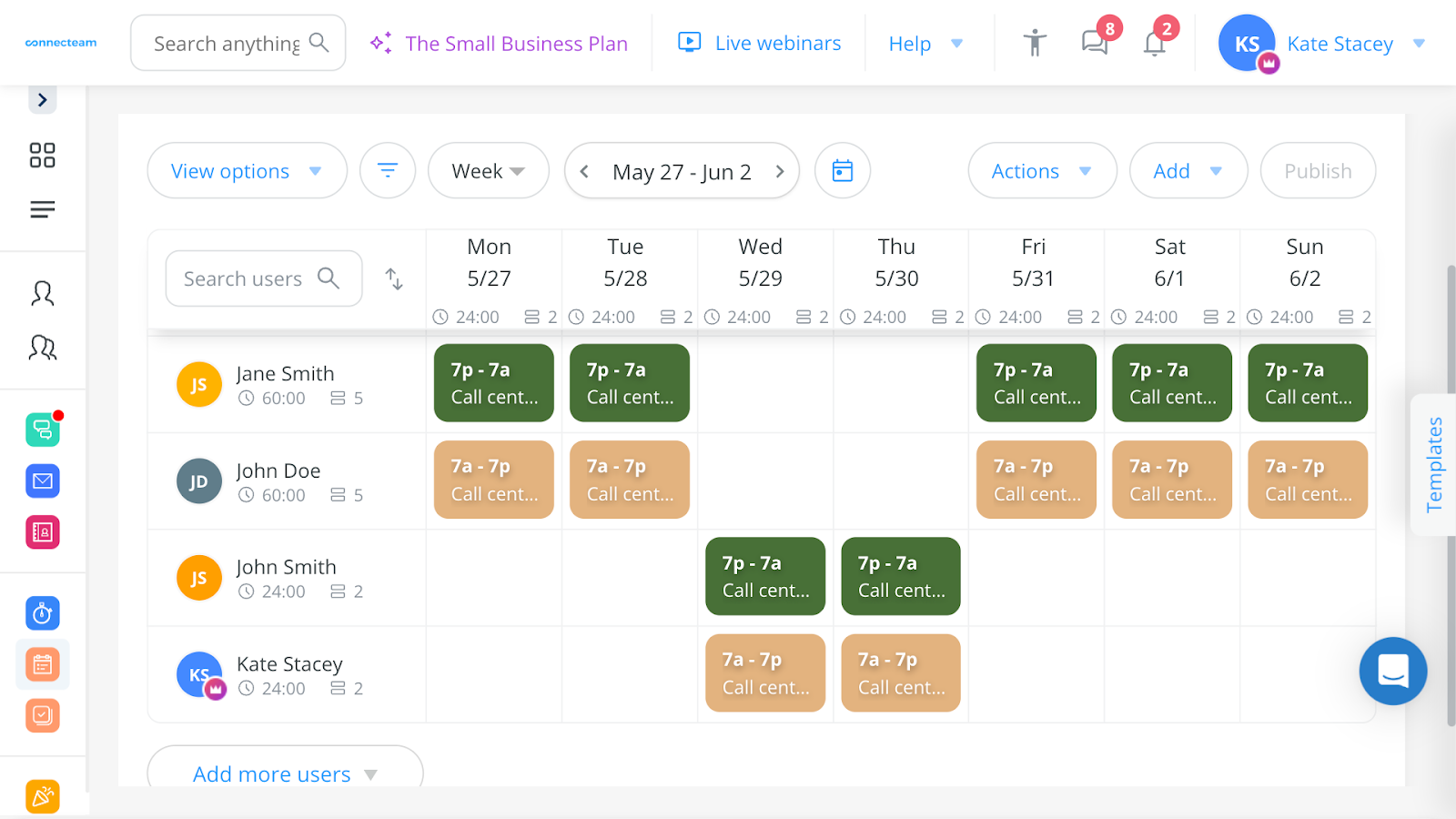The image size is (1456, 819).
Task: Open the Live webinars menu item
Action: point(760,42)
